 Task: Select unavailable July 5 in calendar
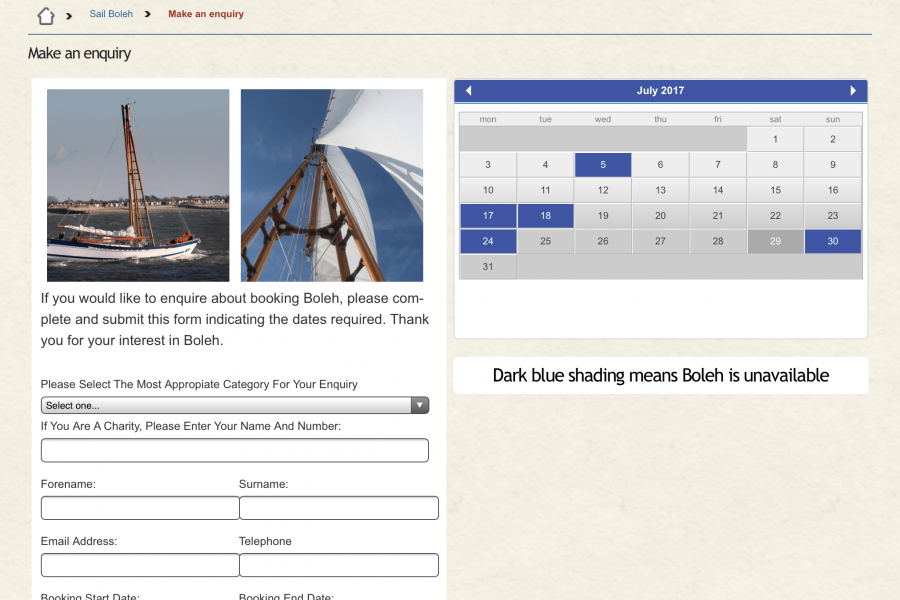603,165
